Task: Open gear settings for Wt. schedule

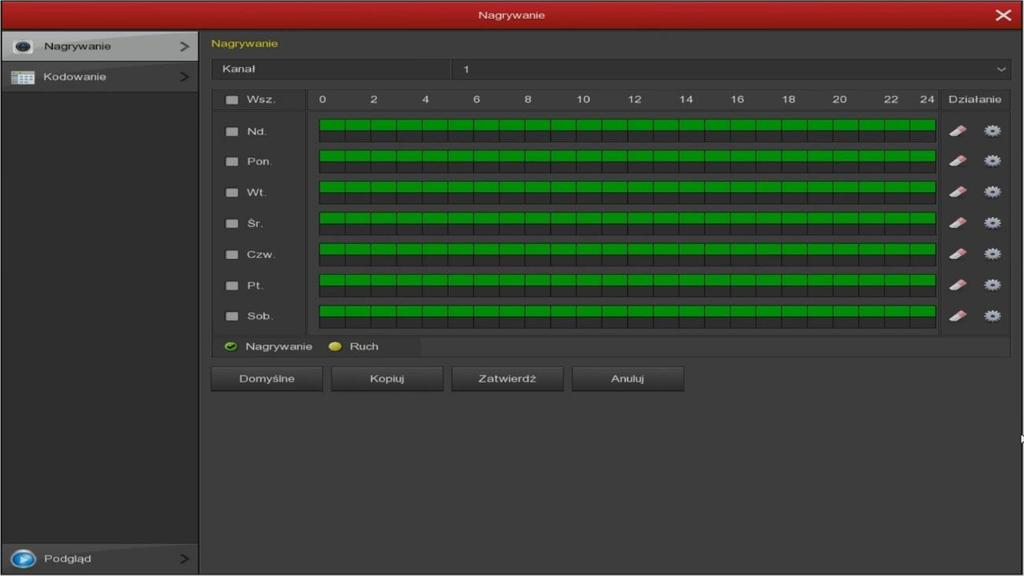Action: click(992, 192)
